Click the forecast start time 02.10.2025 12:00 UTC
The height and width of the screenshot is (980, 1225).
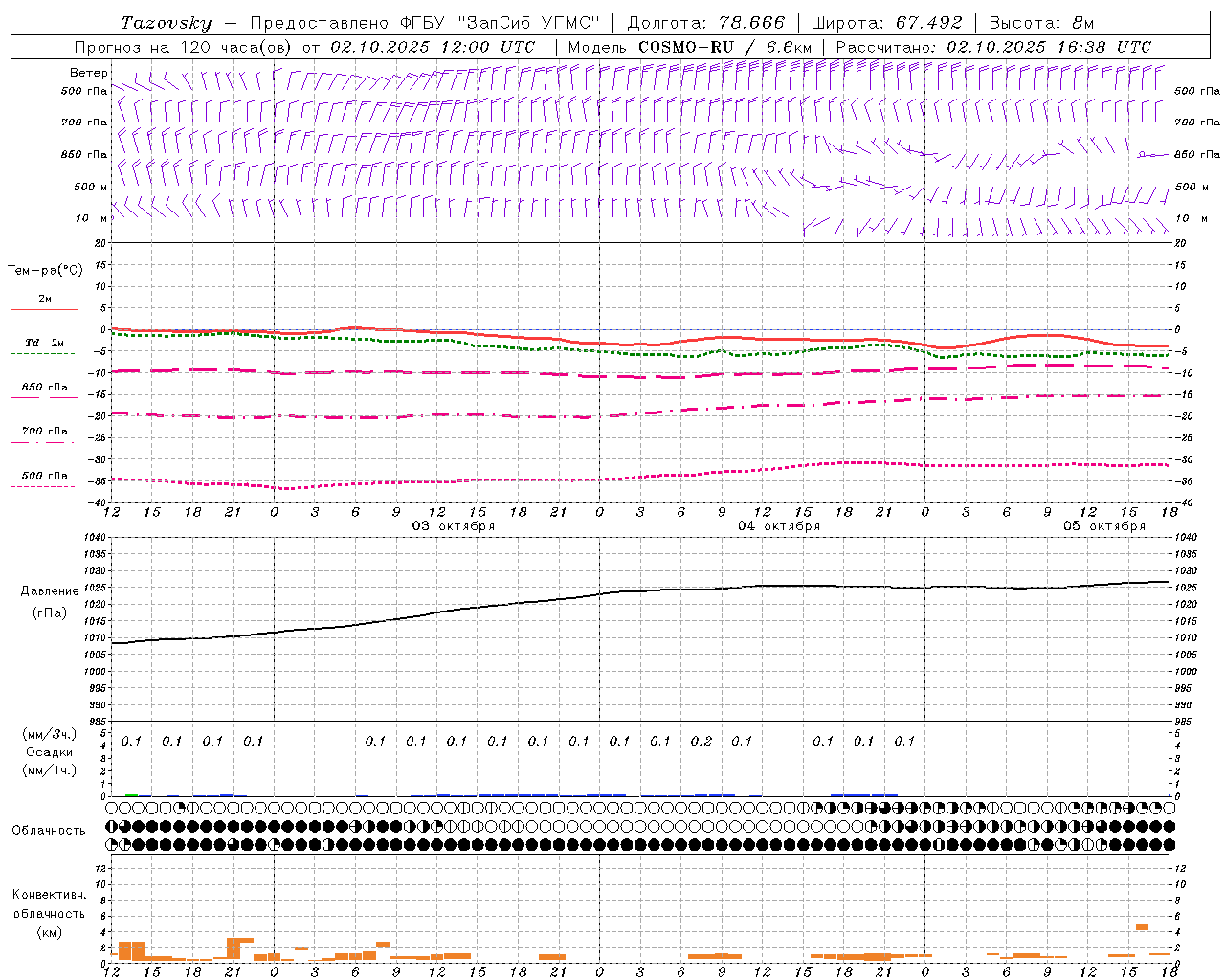[433, 47]
